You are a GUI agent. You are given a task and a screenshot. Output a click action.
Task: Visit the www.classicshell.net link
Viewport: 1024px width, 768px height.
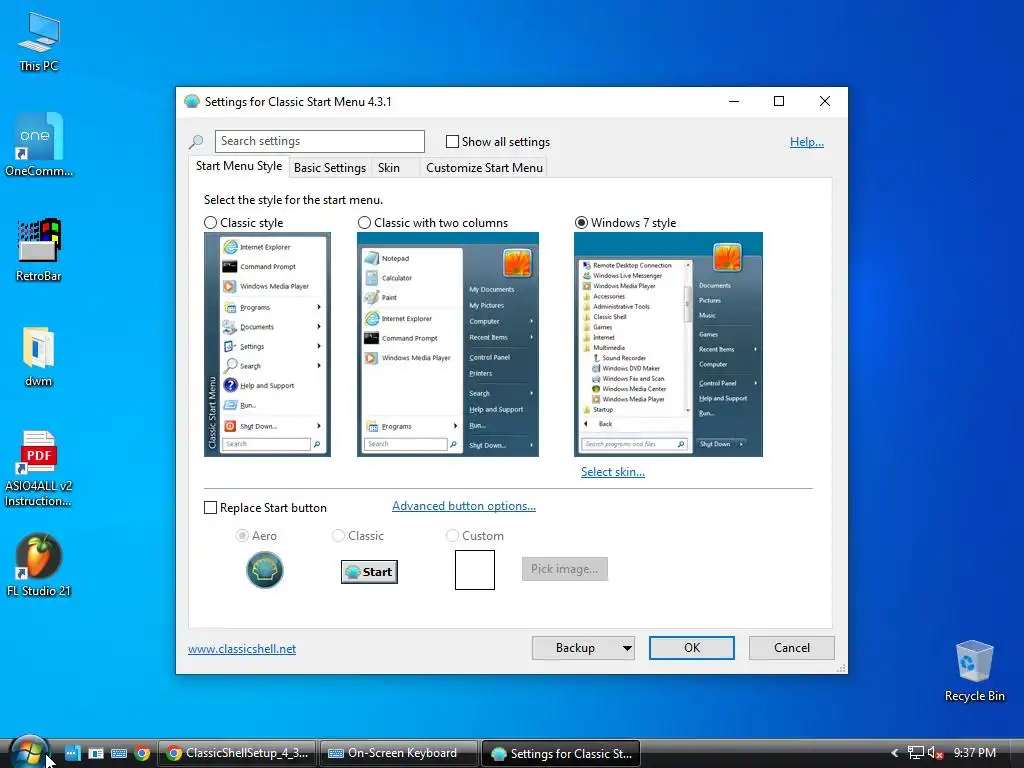pyautogui.click(x=242, y=648)
